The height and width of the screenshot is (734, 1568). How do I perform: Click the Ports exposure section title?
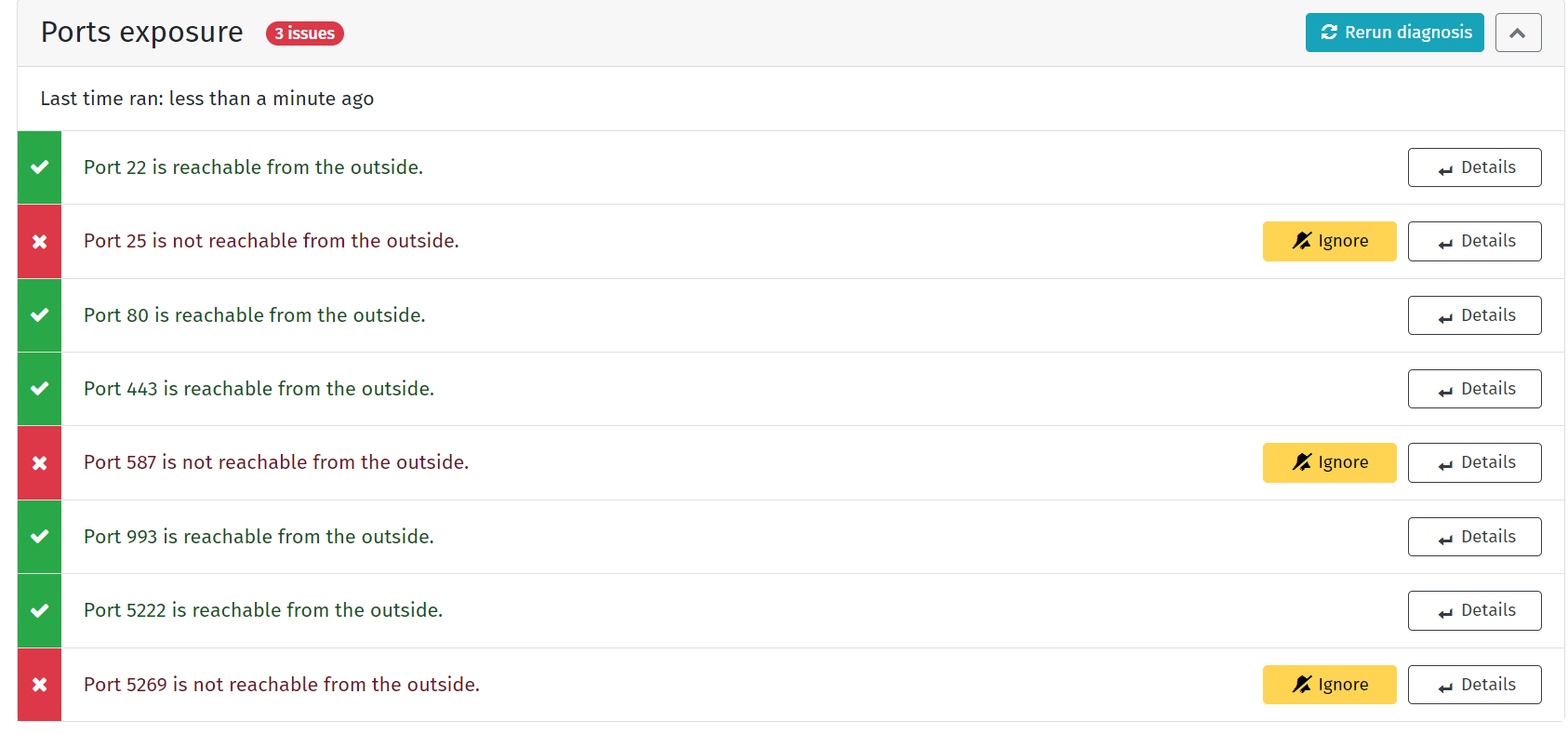142,33
